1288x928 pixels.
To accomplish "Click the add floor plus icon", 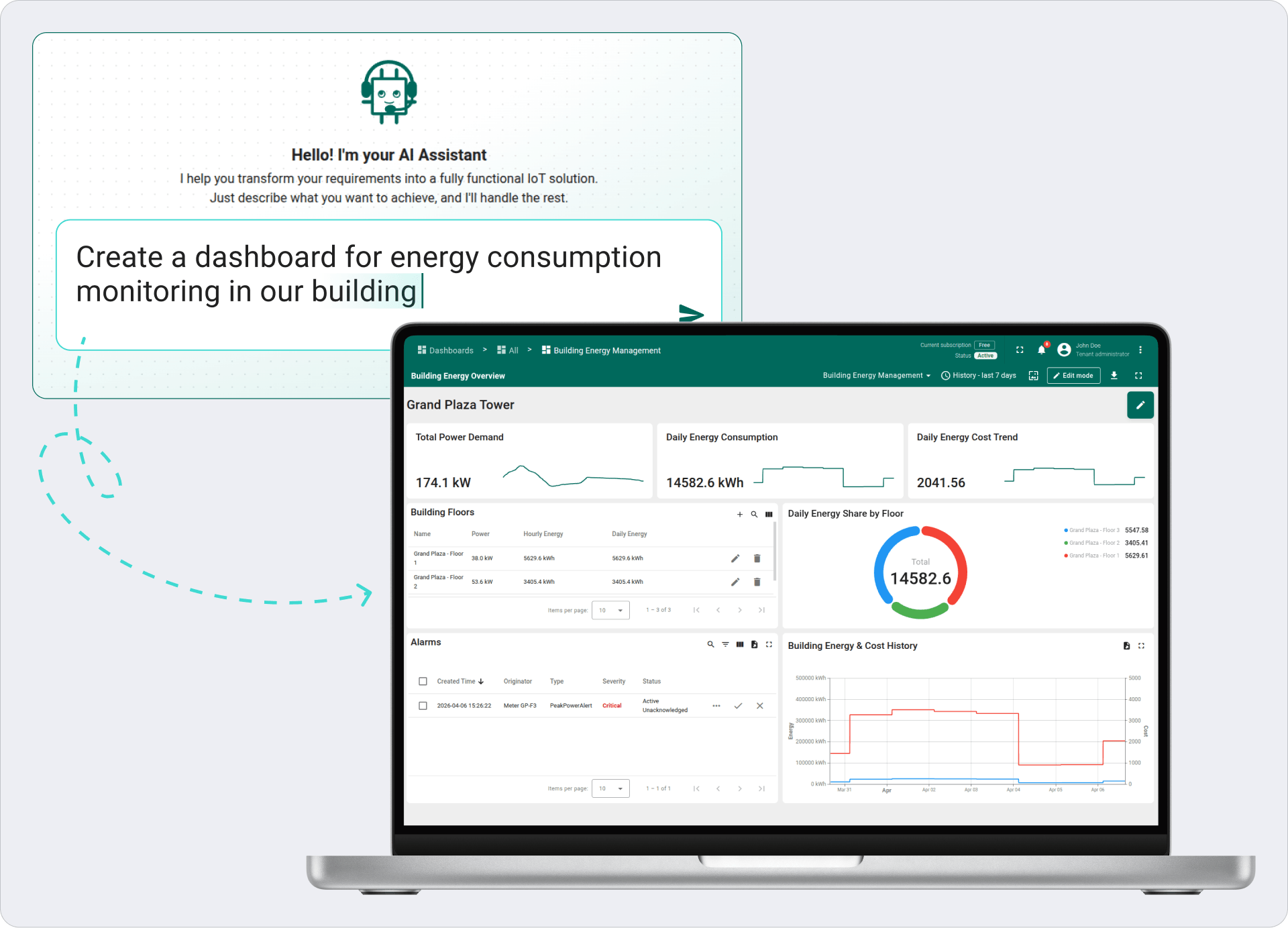I will 739,514.
